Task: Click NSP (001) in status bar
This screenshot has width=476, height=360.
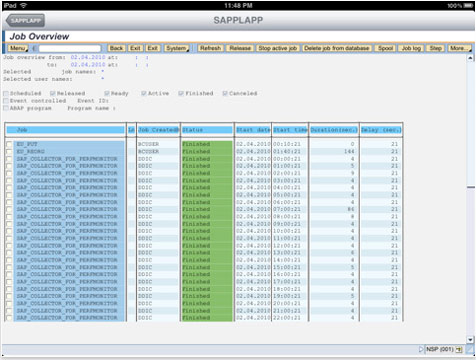Action: click(440, 349)
